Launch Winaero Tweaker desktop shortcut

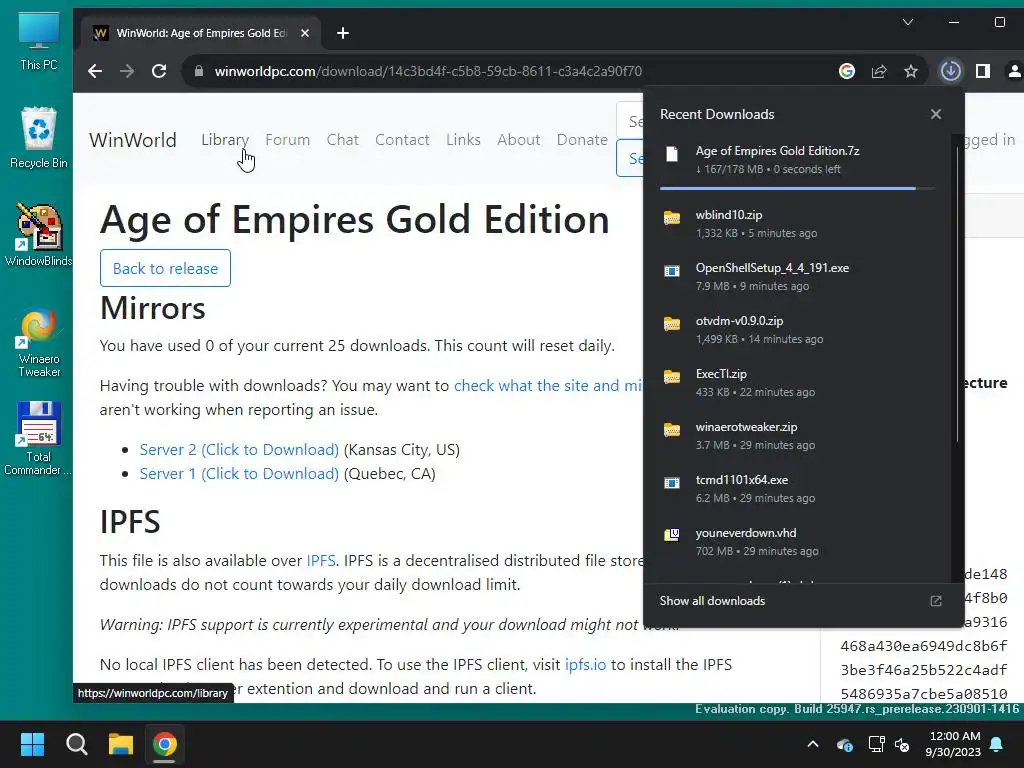[x=39, y=344]
